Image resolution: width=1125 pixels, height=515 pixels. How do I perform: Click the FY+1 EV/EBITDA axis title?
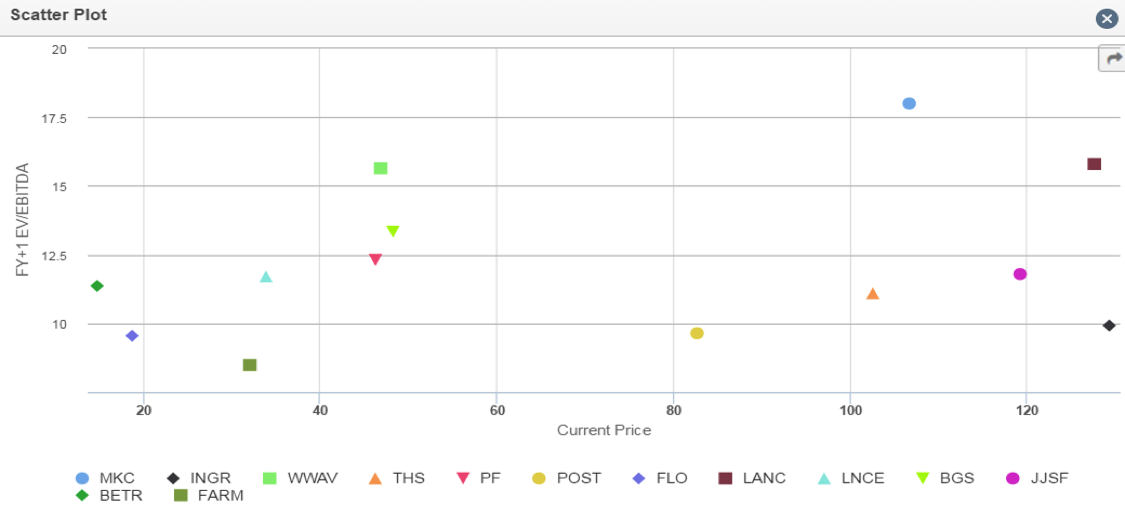pyautogui.click(x=22, y=220)
